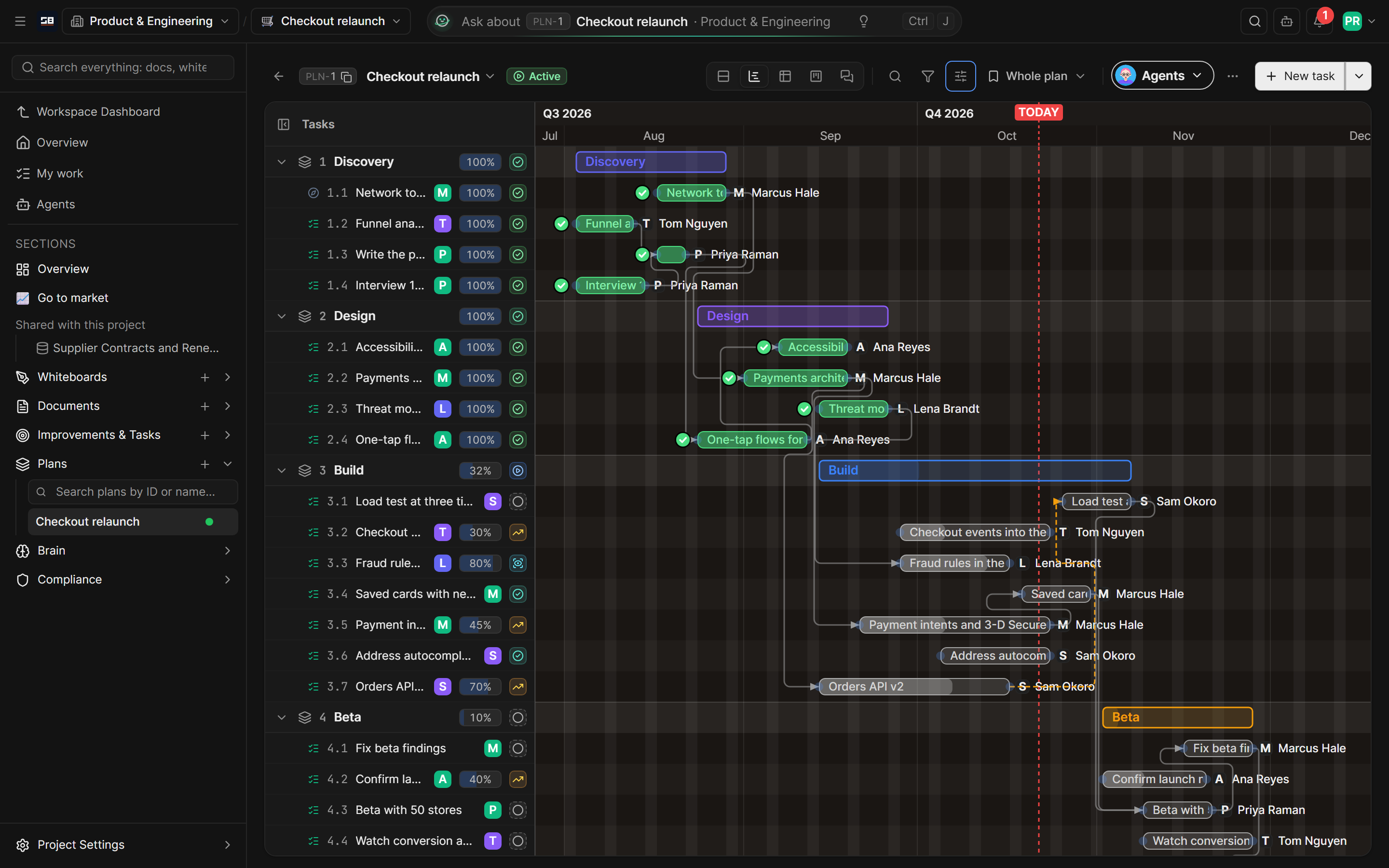This screenshot has height=868, width=1389.
Task: Open the filter funnel icon
Action: pos(927,76)
